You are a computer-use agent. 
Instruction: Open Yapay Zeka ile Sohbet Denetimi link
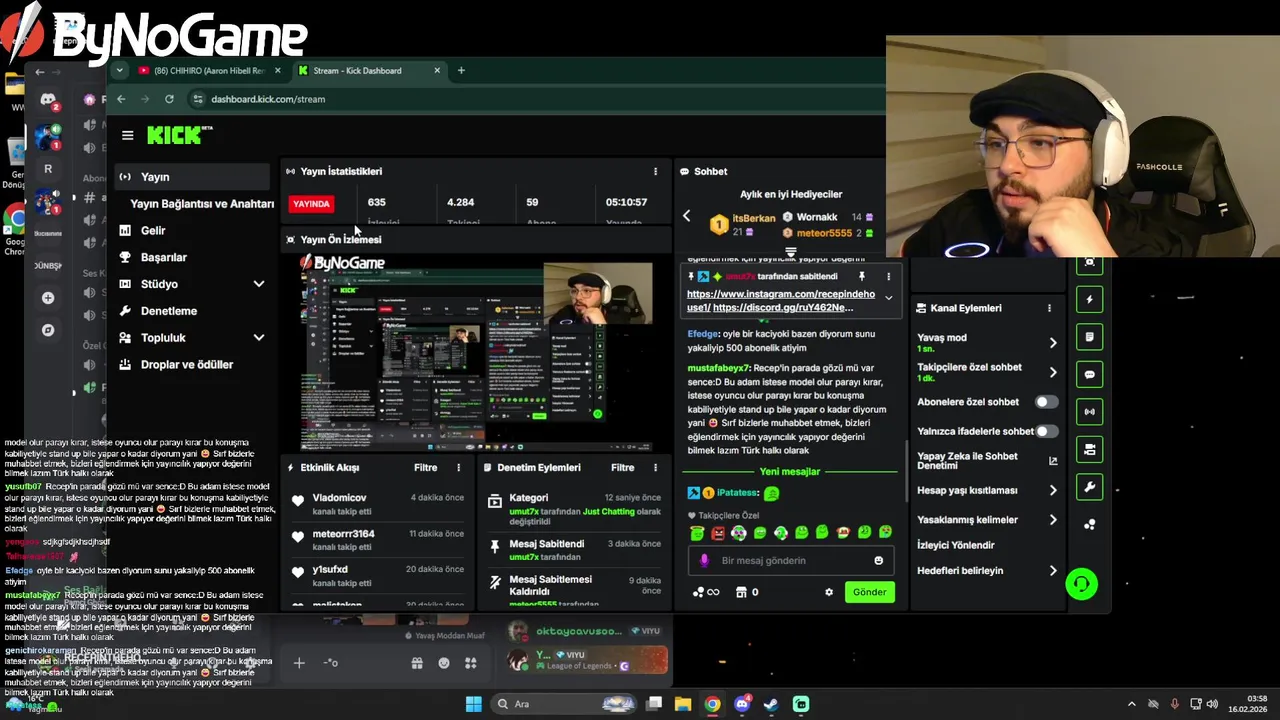(987, 461)
